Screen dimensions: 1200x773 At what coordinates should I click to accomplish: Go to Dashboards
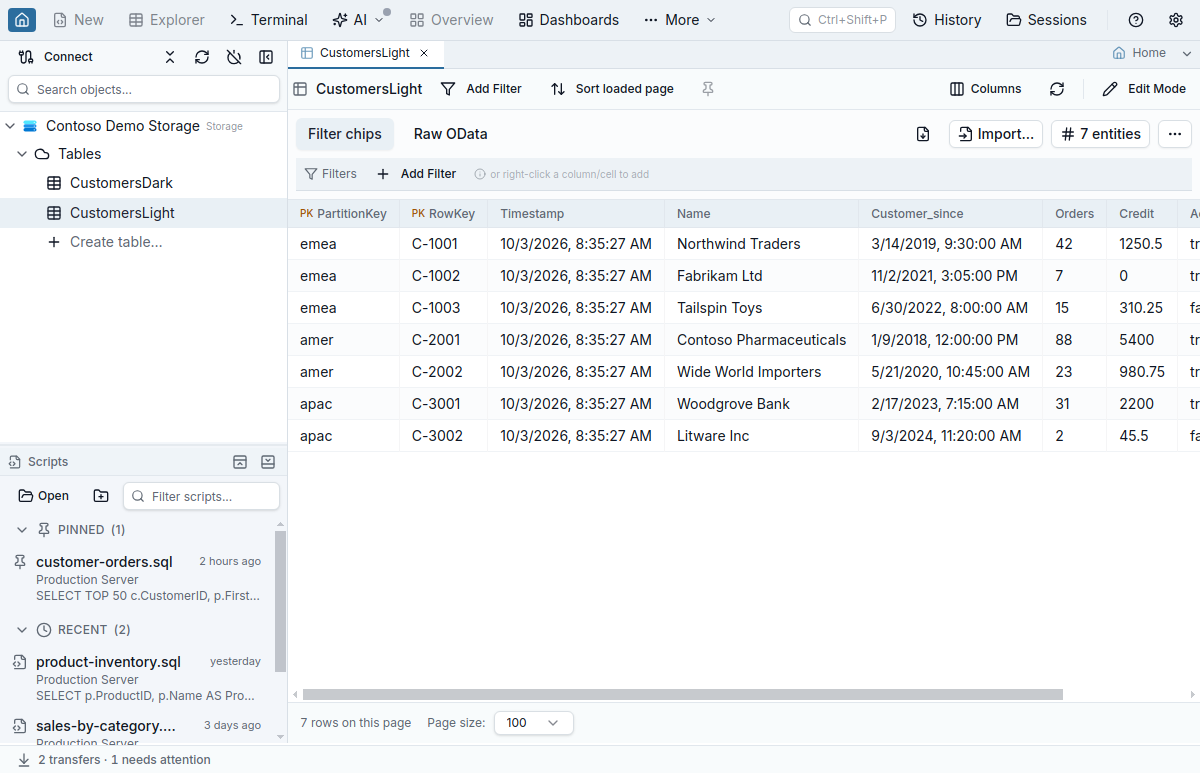[x=569, y=20]
